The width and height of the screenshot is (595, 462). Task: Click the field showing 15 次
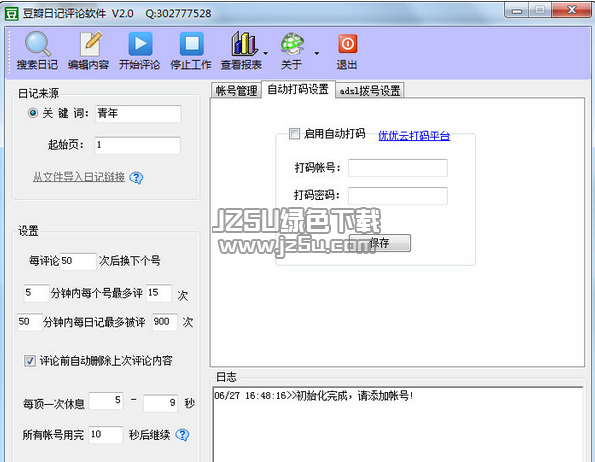coord(159,293)
